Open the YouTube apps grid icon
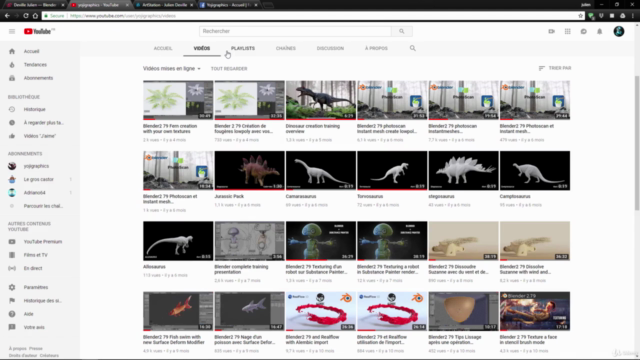The height and width of the screenshot is (360, 640). [567, 31]
